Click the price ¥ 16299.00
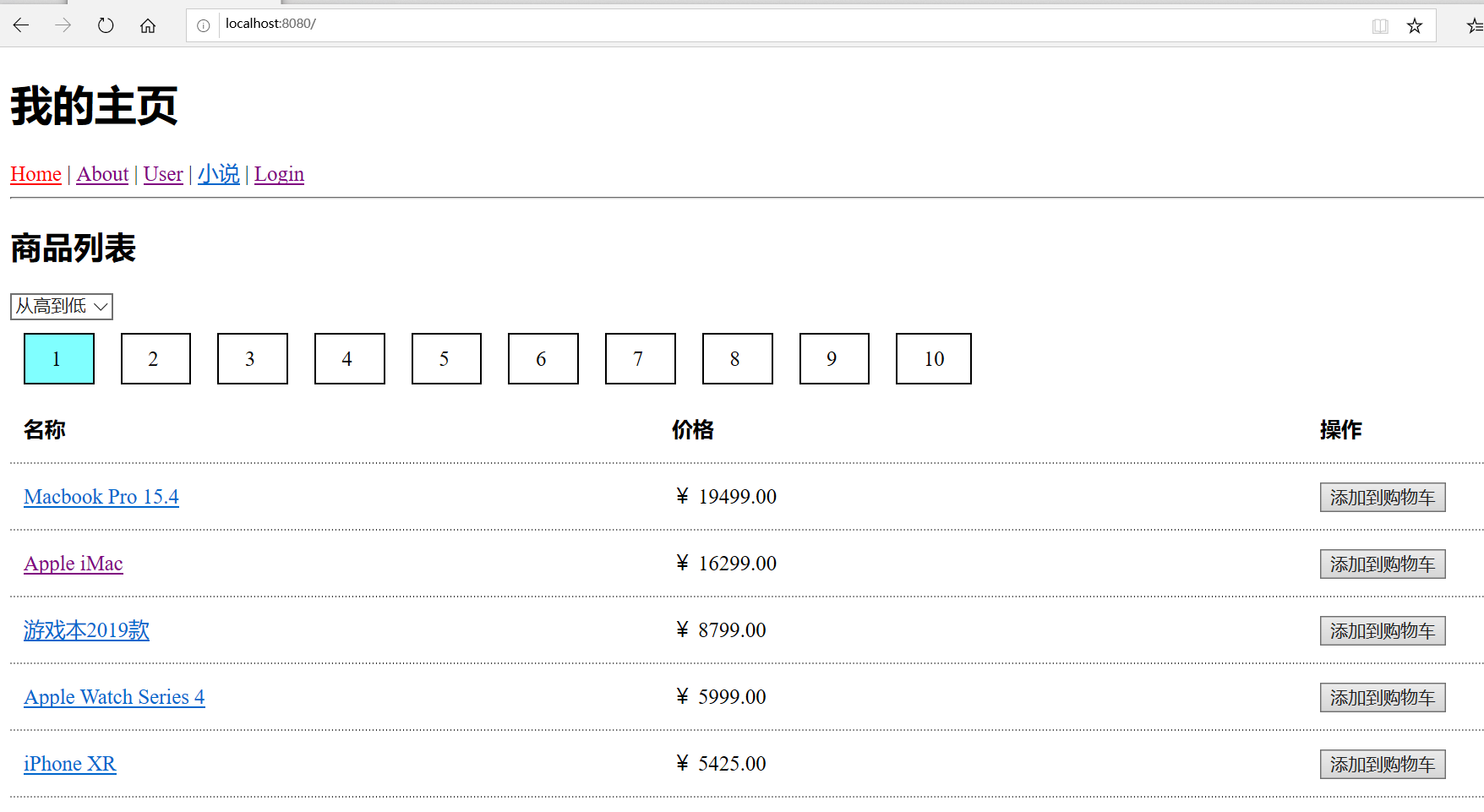Viewport: 1484px width, 812px height. (x=726, y=564)
